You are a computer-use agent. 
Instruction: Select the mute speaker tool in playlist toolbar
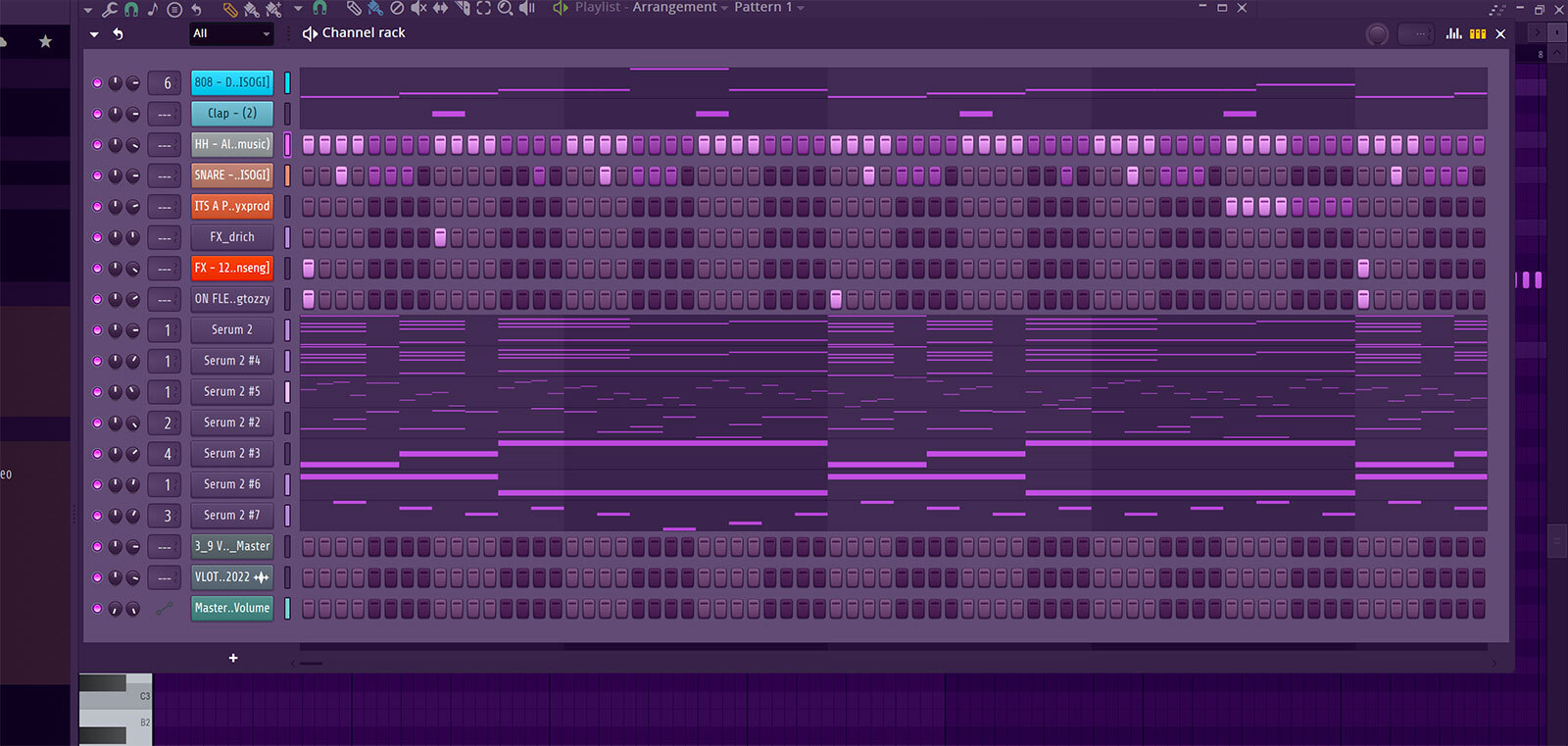(418, 8)
